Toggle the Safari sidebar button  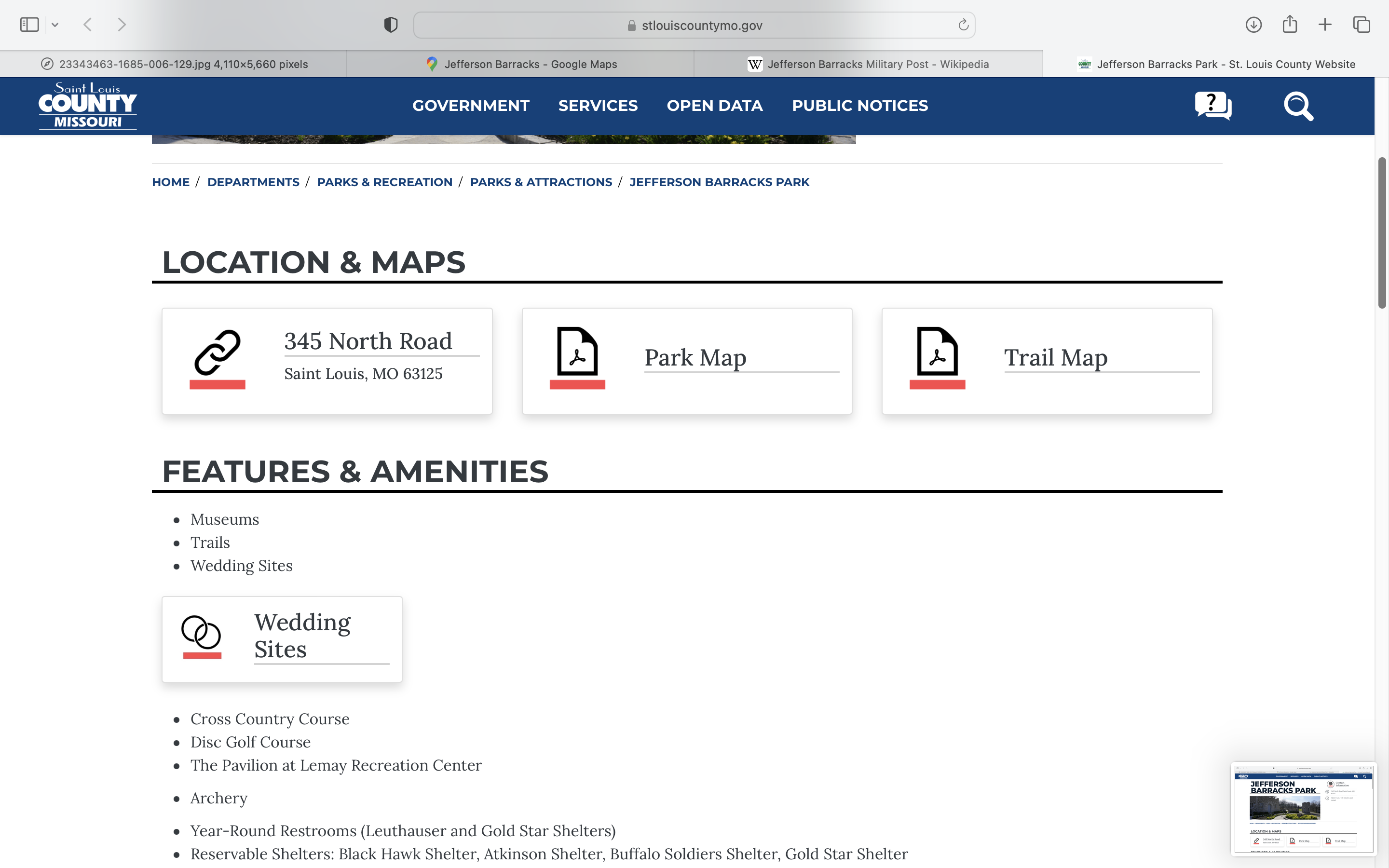(x=29, y=25)
